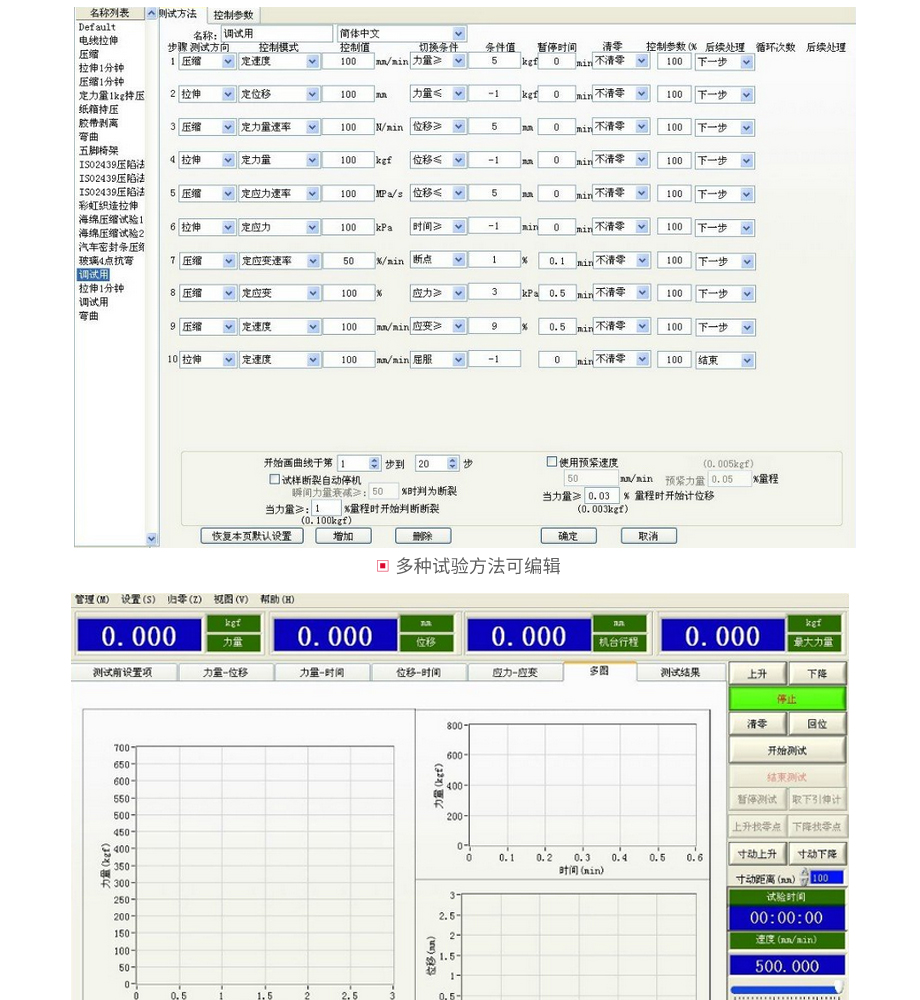
Task: Click the 增加 add step button
Action: (343, 536)
